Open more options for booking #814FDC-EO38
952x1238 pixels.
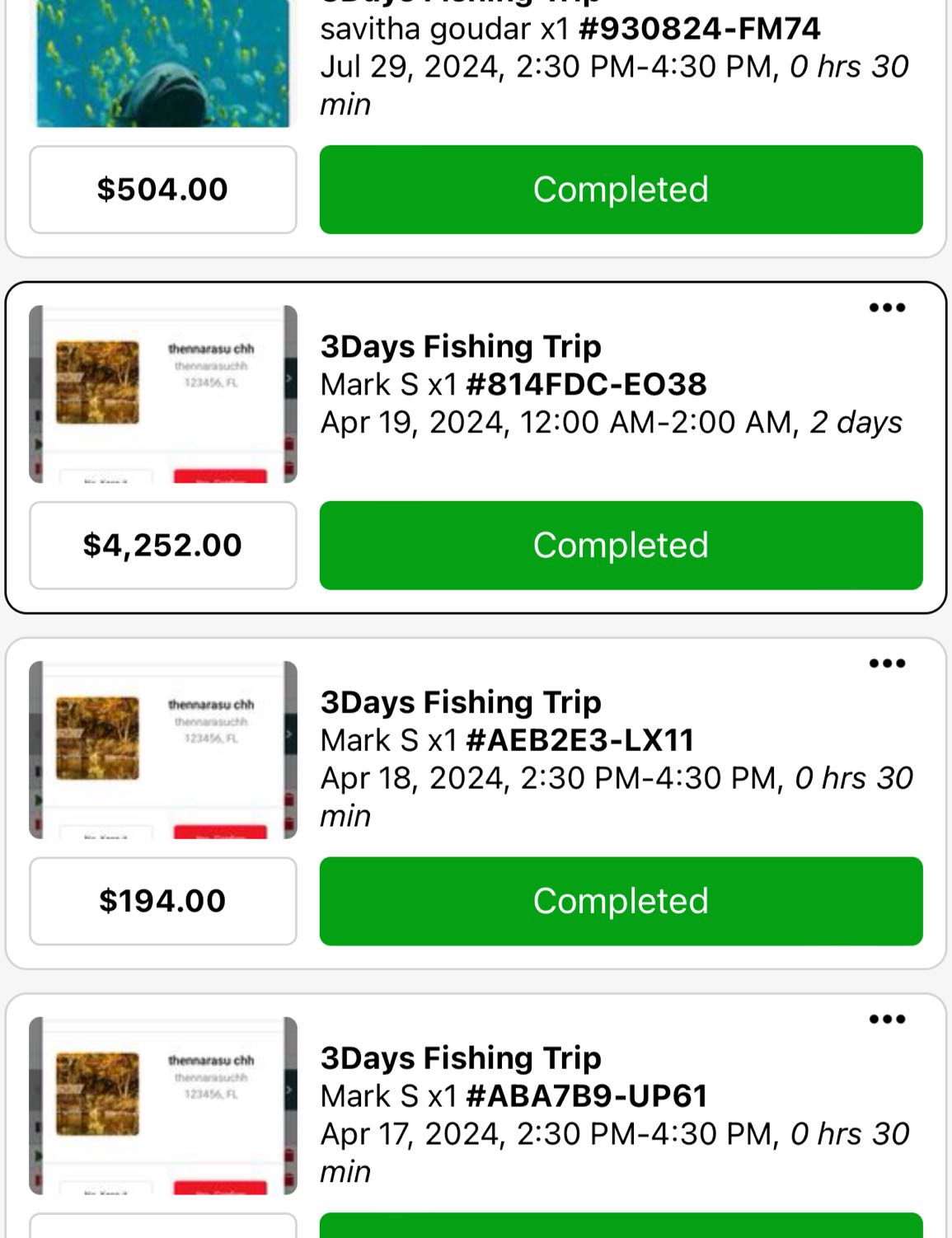887,308
